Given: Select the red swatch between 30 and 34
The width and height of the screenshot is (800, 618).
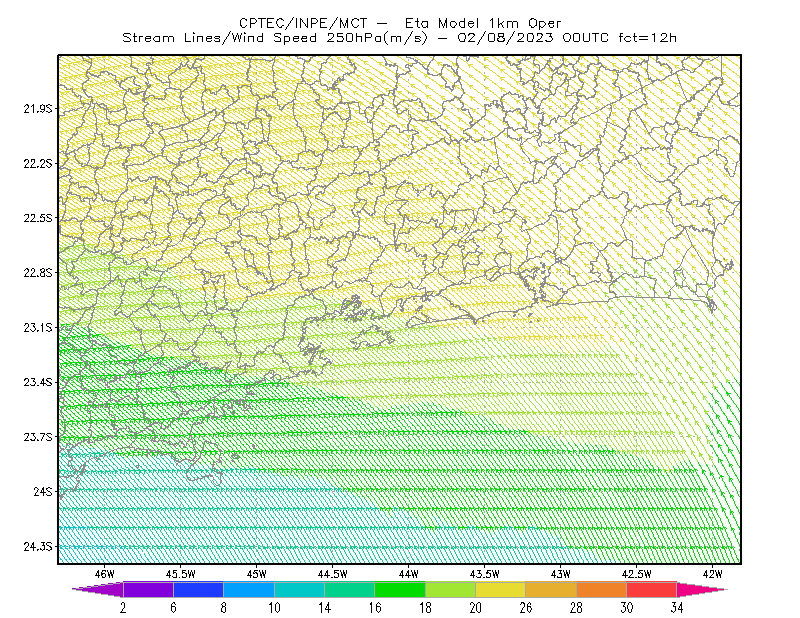Looking at the screenshot, I should coord(652,589).
